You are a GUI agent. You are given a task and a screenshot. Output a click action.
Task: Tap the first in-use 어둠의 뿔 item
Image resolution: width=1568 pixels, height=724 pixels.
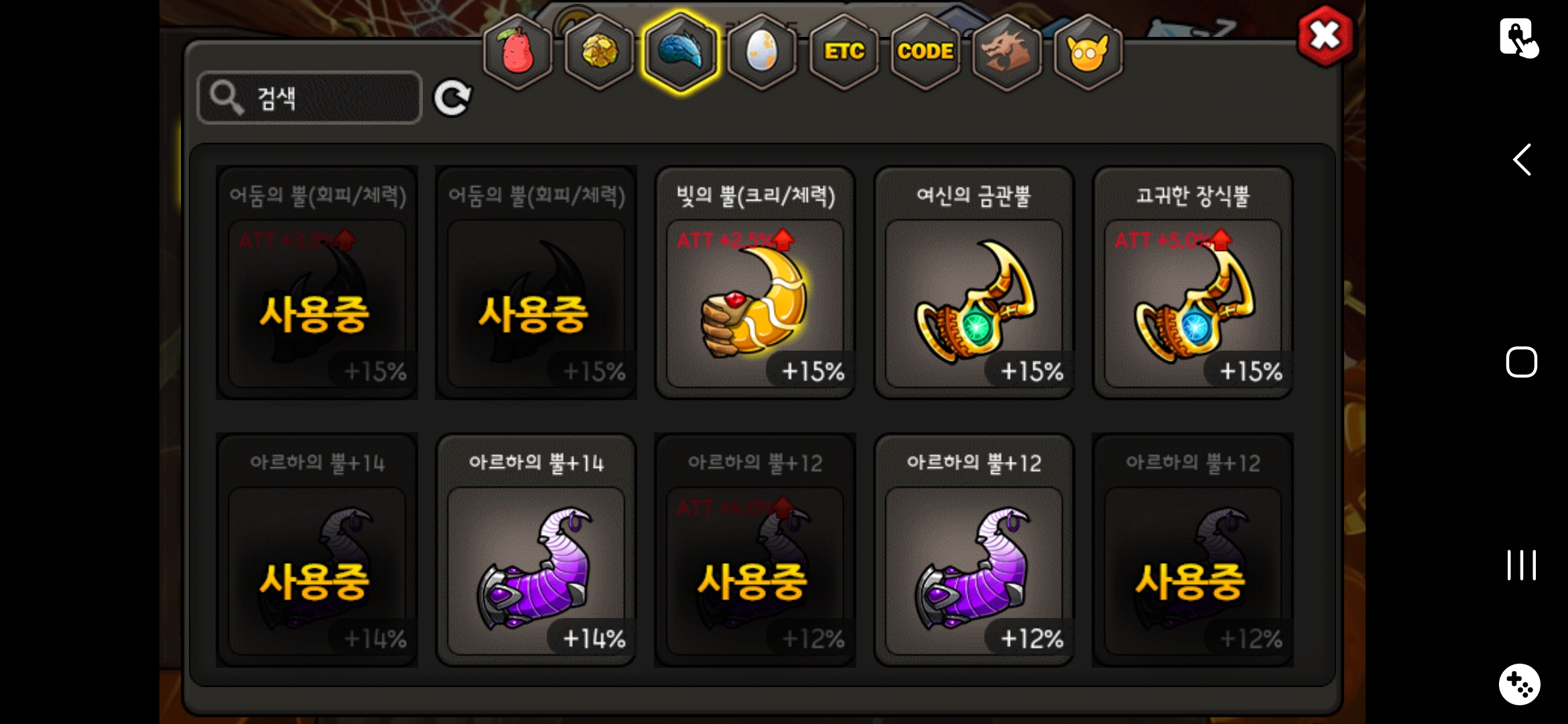317,283
